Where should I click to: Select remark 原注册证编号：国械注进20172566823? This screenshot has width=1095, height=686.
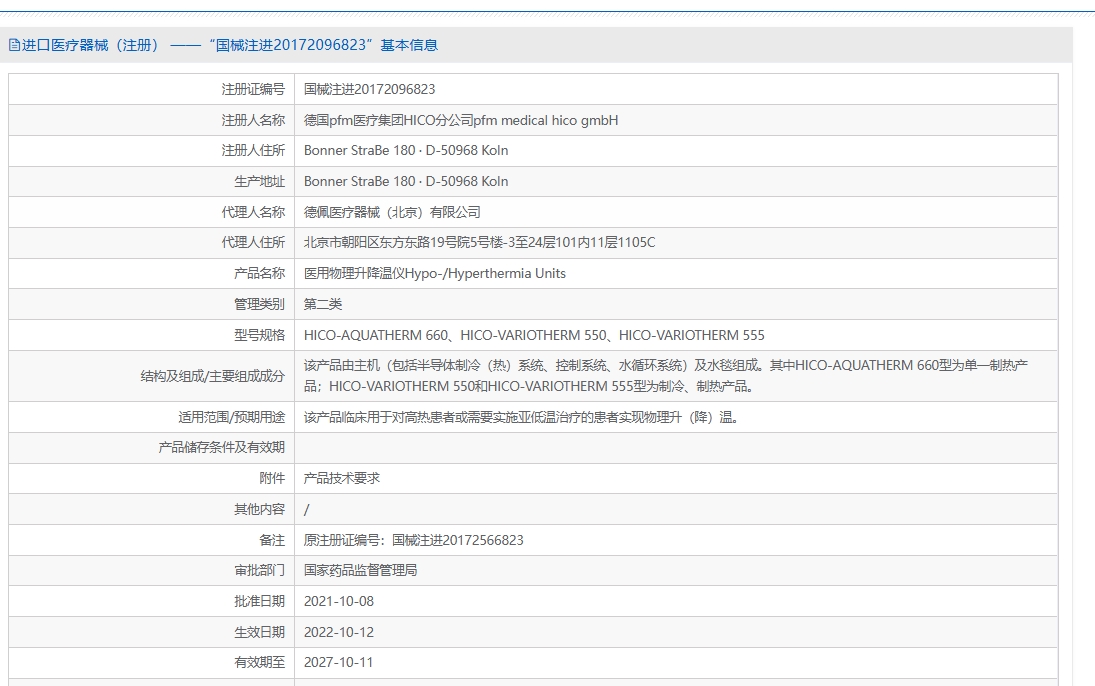click(413, 540)
